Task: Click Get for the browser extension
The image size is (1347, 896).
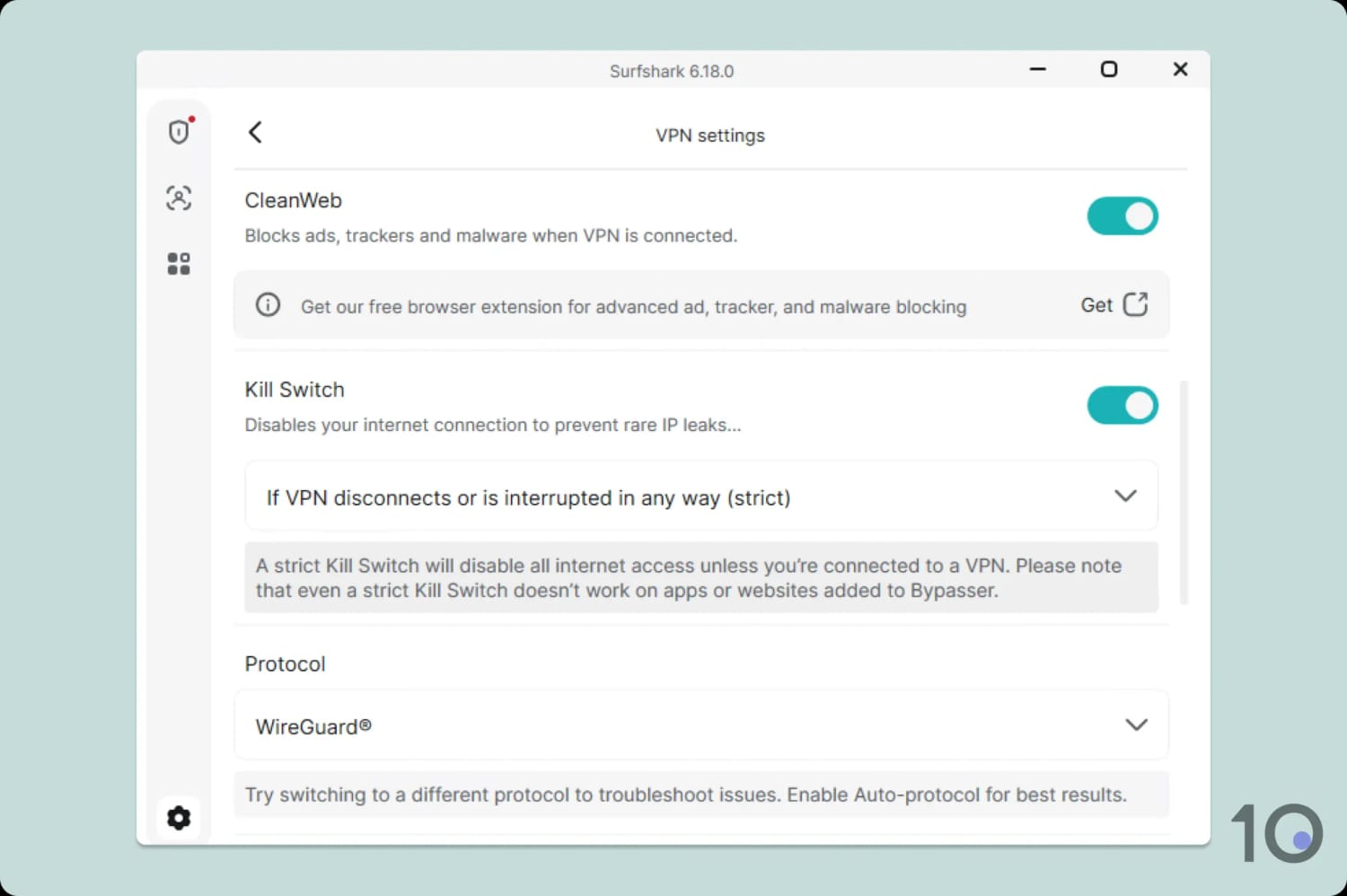Action: [1096, 305]
